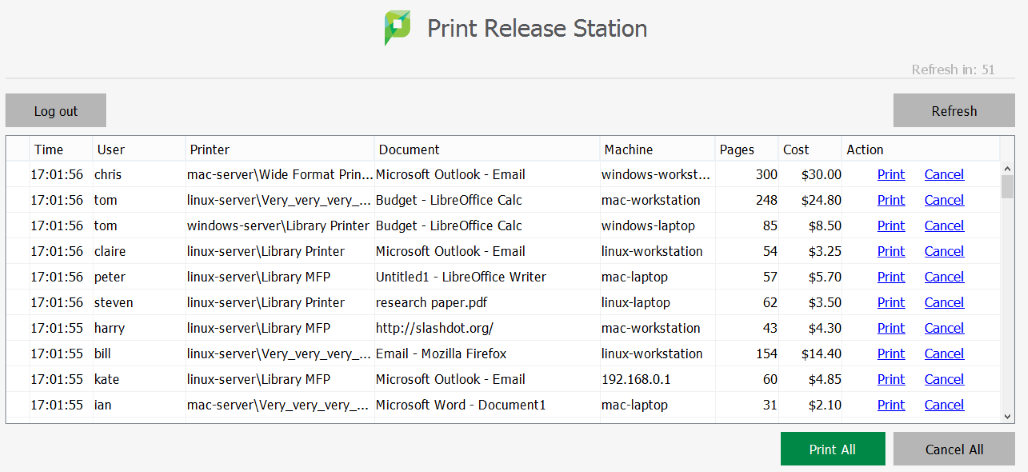Image resolution: width=1028 pixels, height=472 pixels.
Task: Cancel tom's Budget job from windows-laptop
Action: point(943,226)
